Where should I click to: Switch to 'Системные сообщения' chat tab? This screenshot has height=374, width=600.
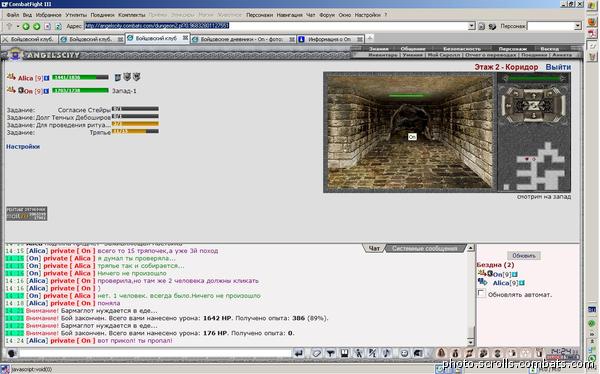424,248
